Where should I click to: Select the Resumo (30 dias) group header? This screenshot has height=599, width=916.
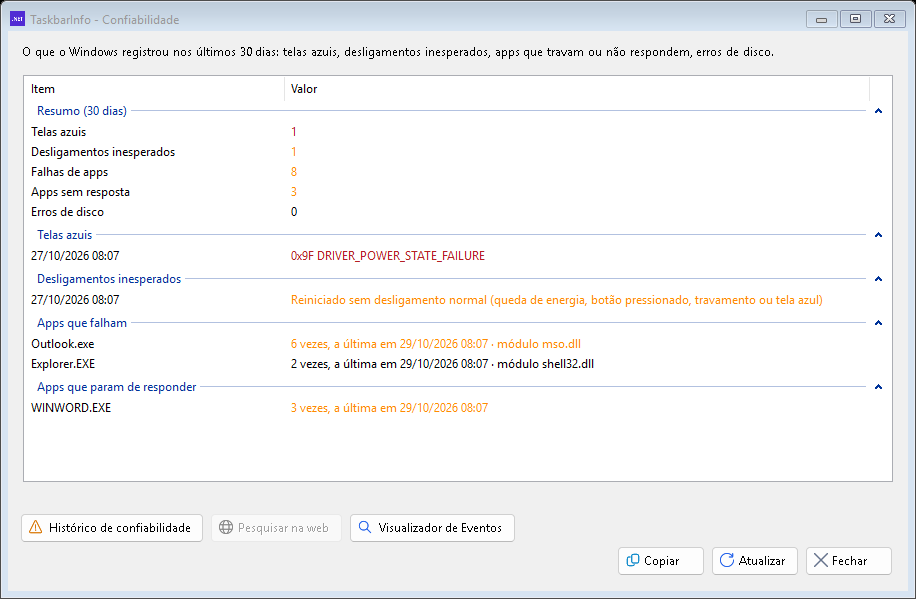82,111
